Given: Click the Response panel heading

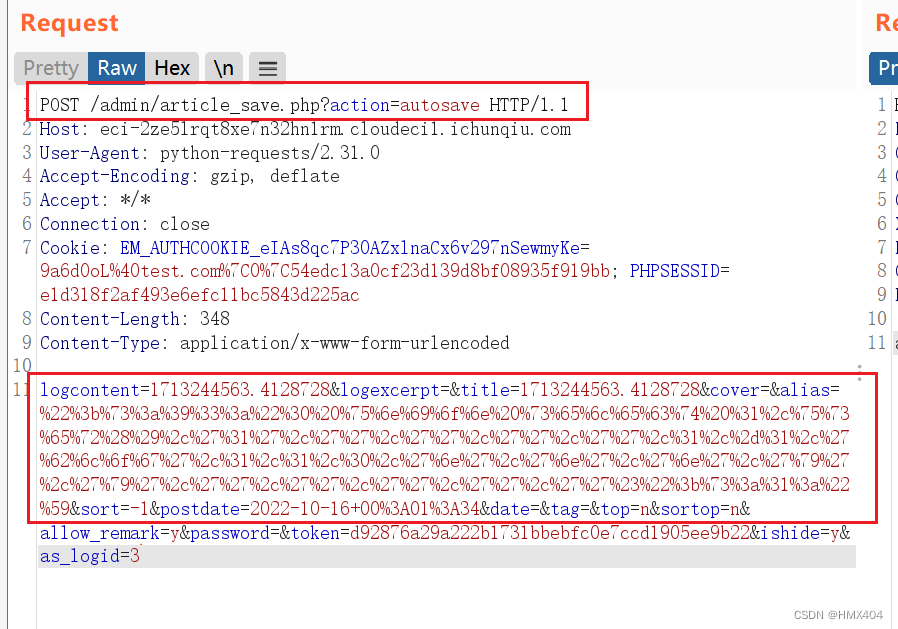Looking at the screenshot, I should (886, 22).
